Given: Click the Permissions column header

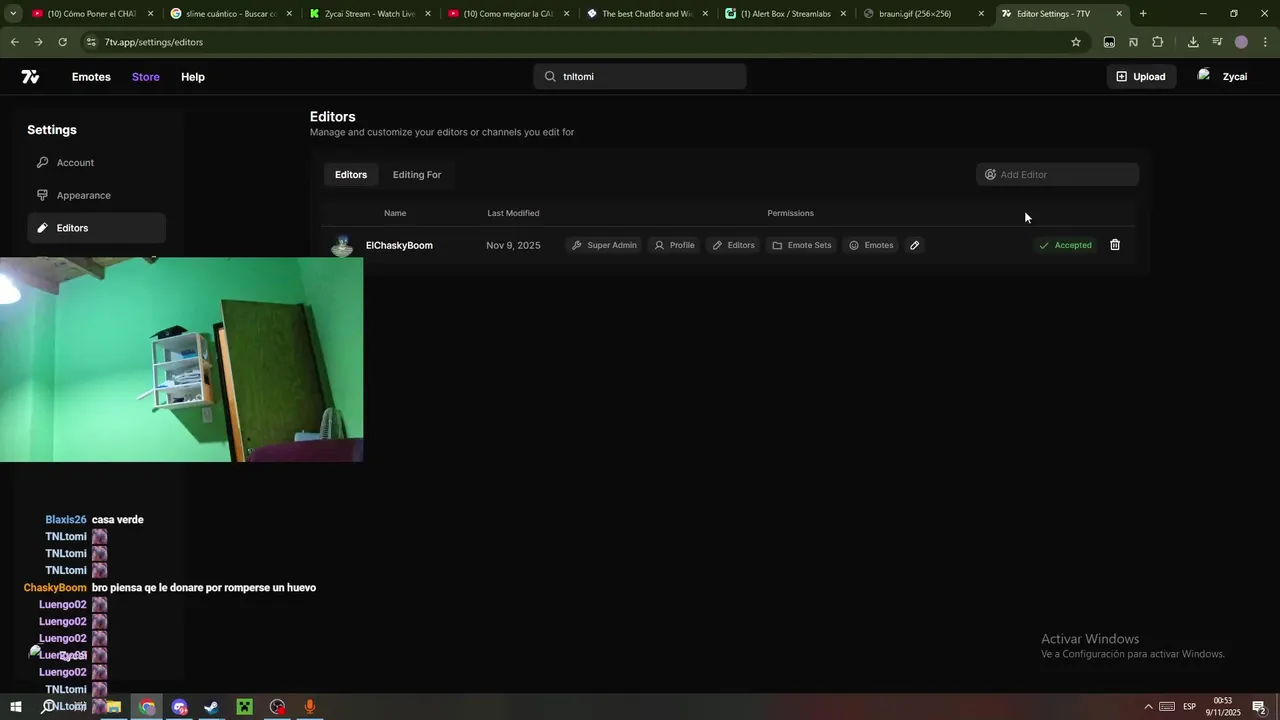Looking at the screenshot, I should [790, 213].
